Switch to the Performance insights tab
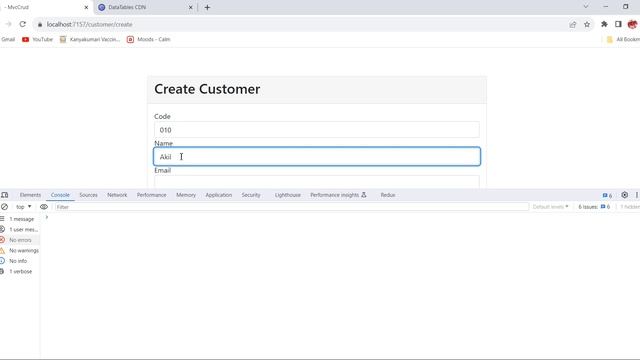 click(x=338, y=195)
